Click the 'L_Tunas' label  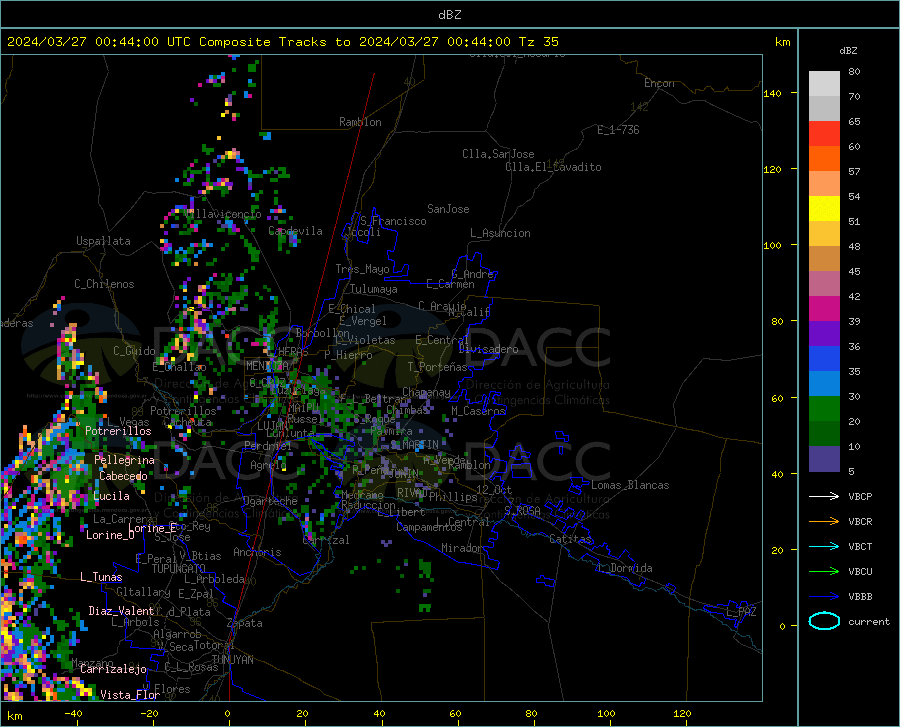click(x=101, y=577)
